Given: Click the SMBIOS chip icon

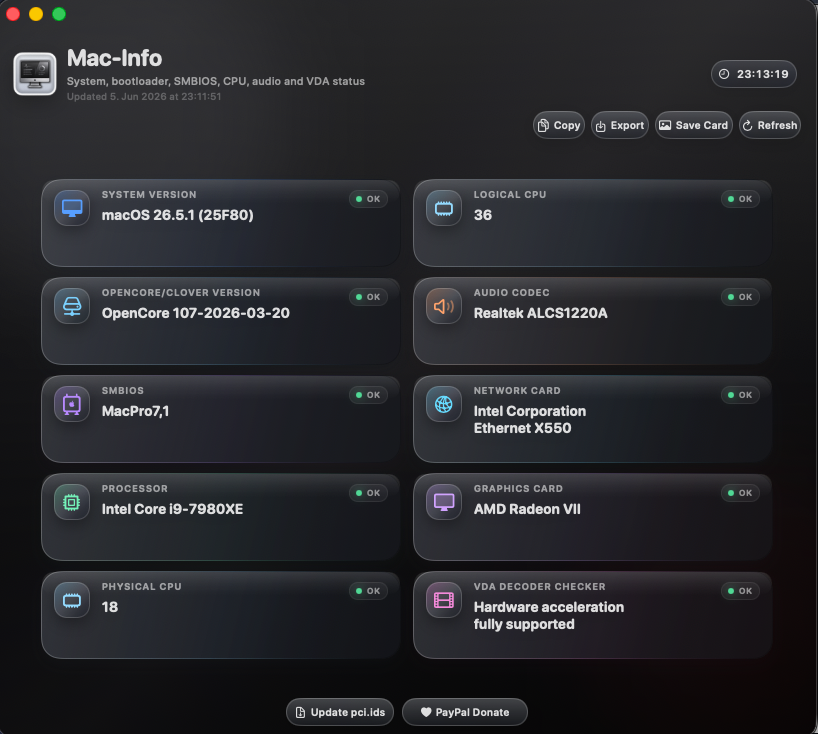Looking at the screenshot, I should [x=72, y=404].
